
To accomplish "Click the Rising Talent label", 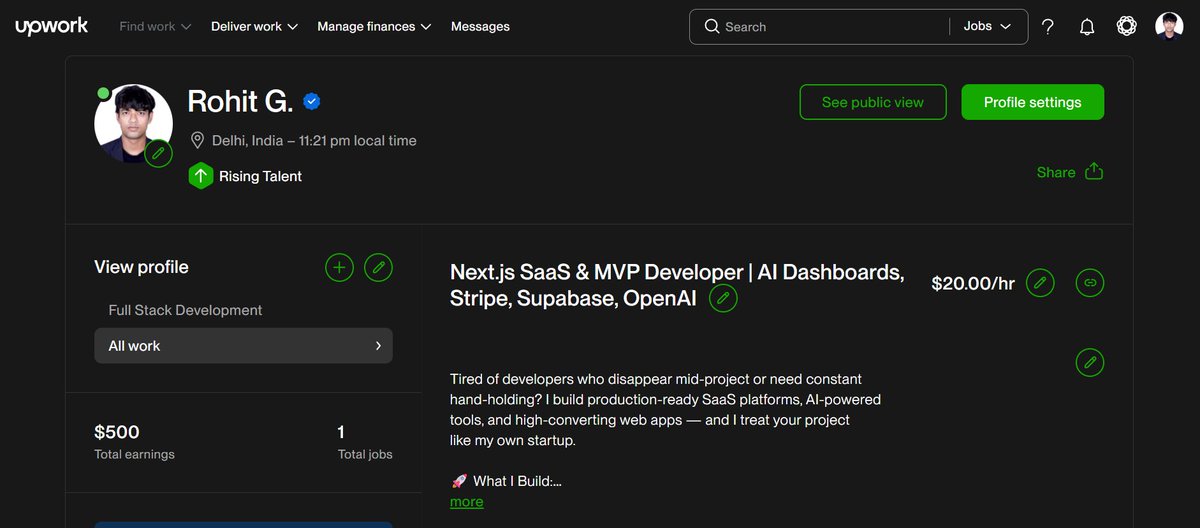I will [260, 176].
